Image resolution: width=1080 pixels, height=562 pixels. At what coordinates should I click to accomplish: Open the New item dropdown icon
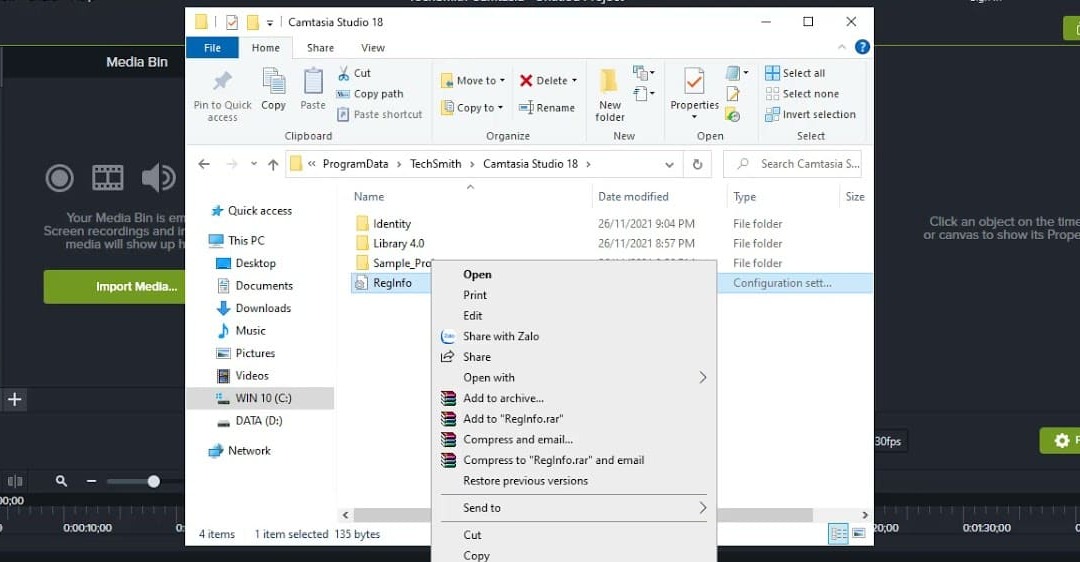pos(644,72)
